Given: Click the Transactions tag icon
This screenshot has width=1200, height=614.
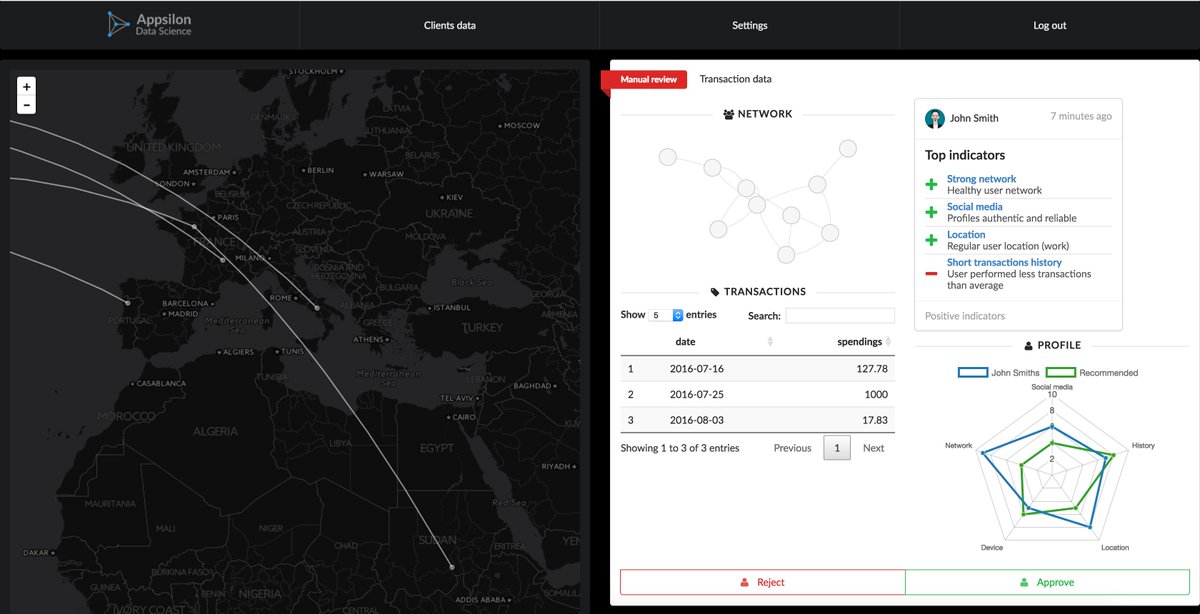Looking at the screenshot, I should [x=715, y=292].
